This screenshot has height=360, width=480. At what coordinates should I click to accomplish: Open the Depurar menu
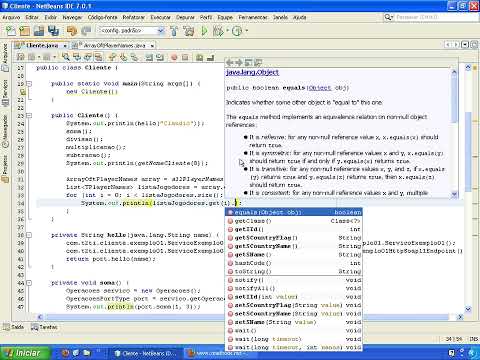(185, 17)
